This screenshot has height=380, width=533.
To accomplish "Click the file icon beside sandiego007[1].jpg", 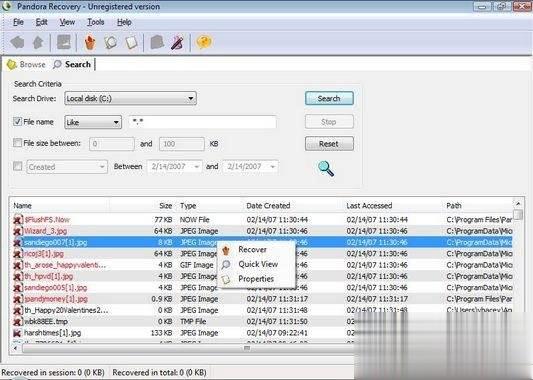I will tap(18, 242).
